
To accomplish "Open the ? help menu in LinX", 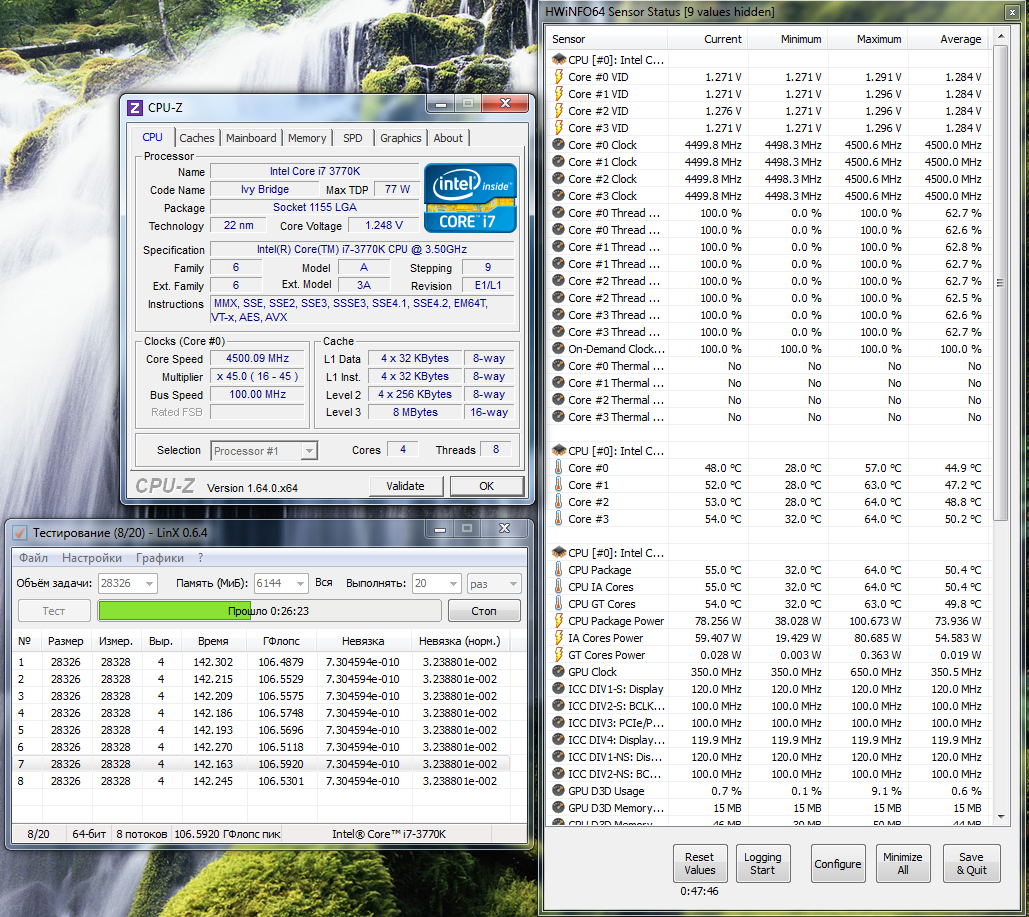I will click(200, 558).
